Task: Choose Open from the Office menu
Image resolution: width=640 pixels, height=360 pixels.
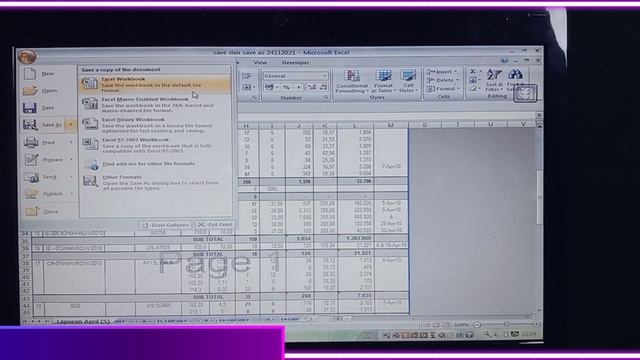Action: pyautogui.click(x=49, y=91)
